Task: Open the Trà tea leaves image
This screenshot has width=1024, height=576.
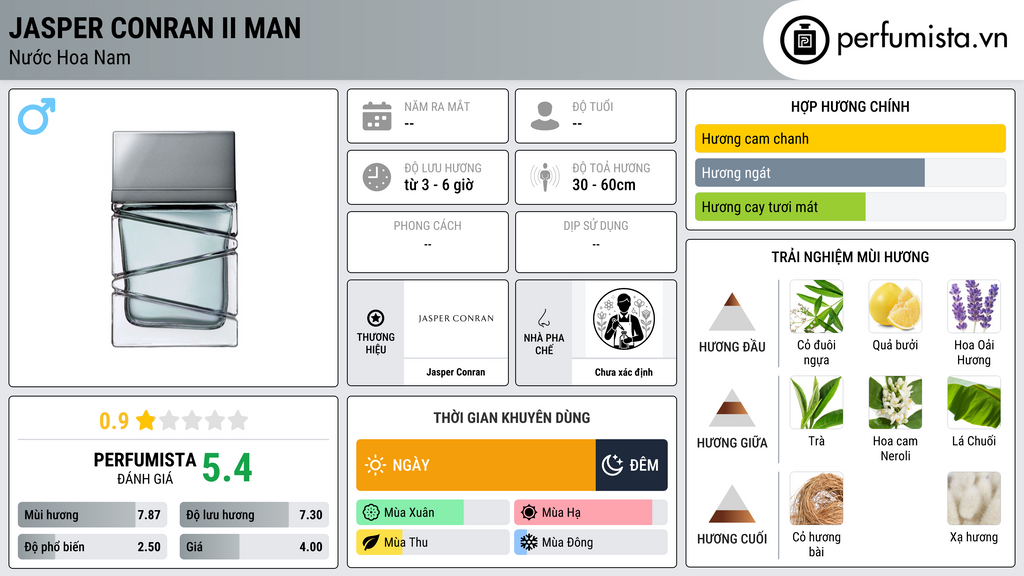Action: click(816, 403)
